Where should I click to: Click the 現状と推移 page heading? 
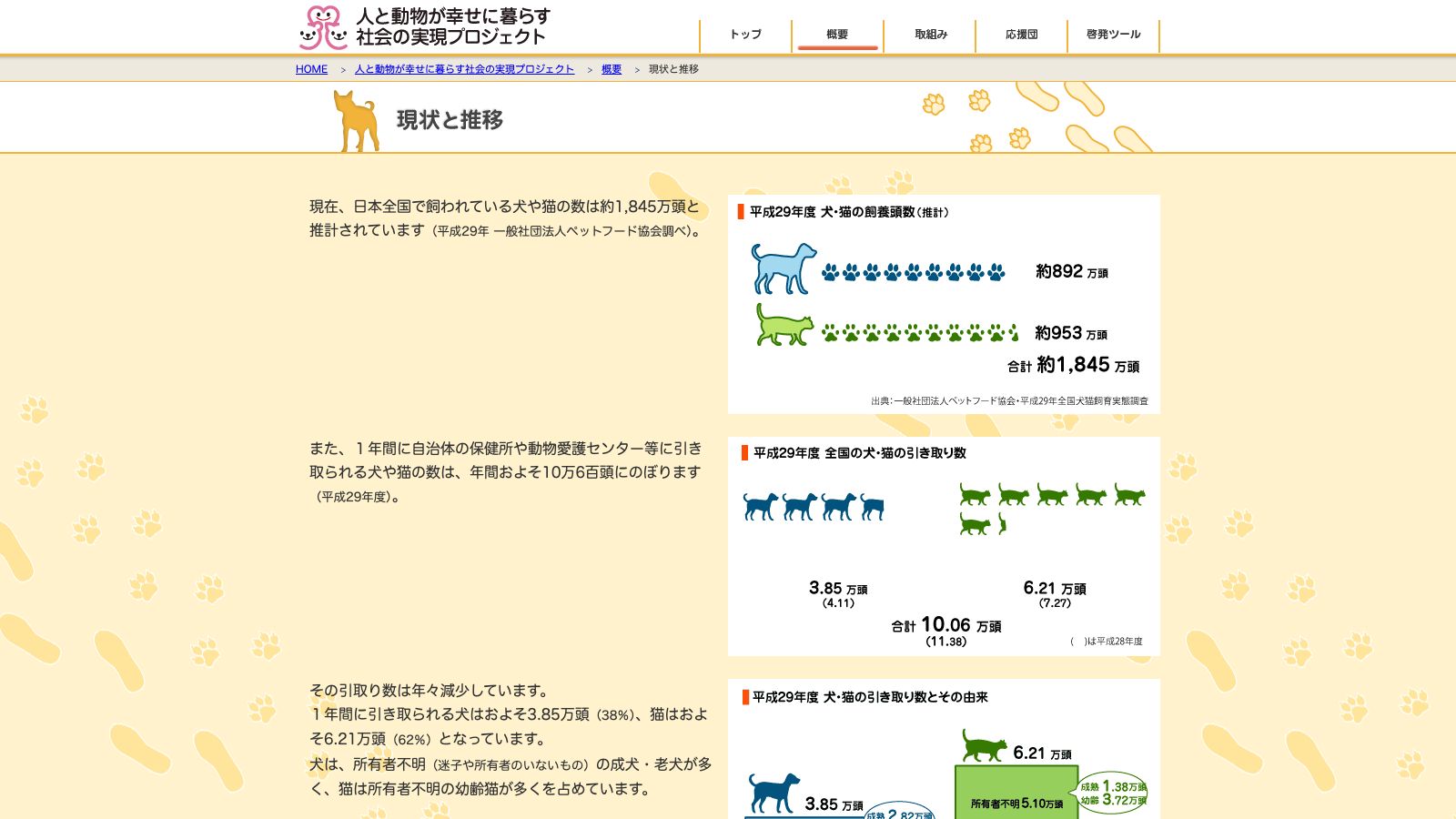coord(450,120)
